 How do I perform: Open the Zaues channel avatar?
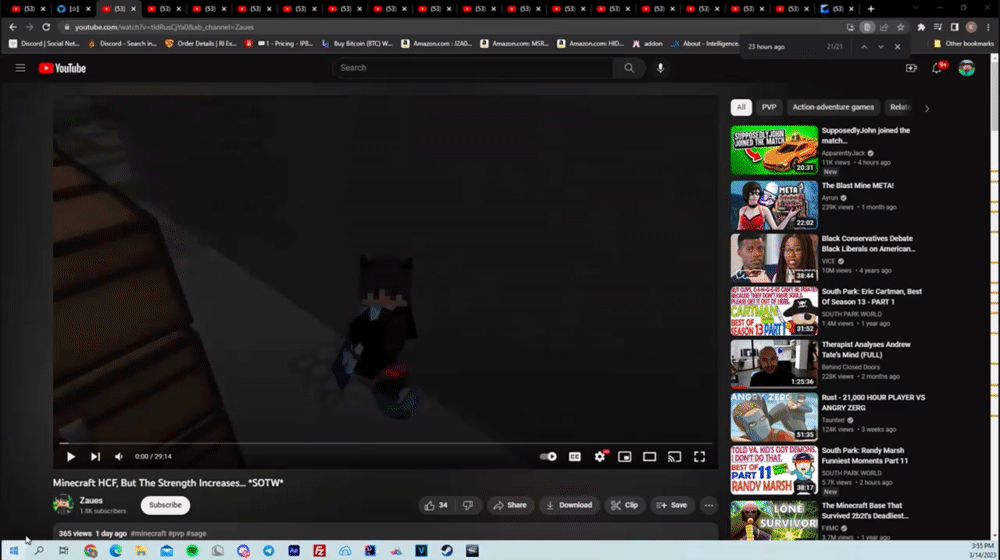(x=63, y=505)
